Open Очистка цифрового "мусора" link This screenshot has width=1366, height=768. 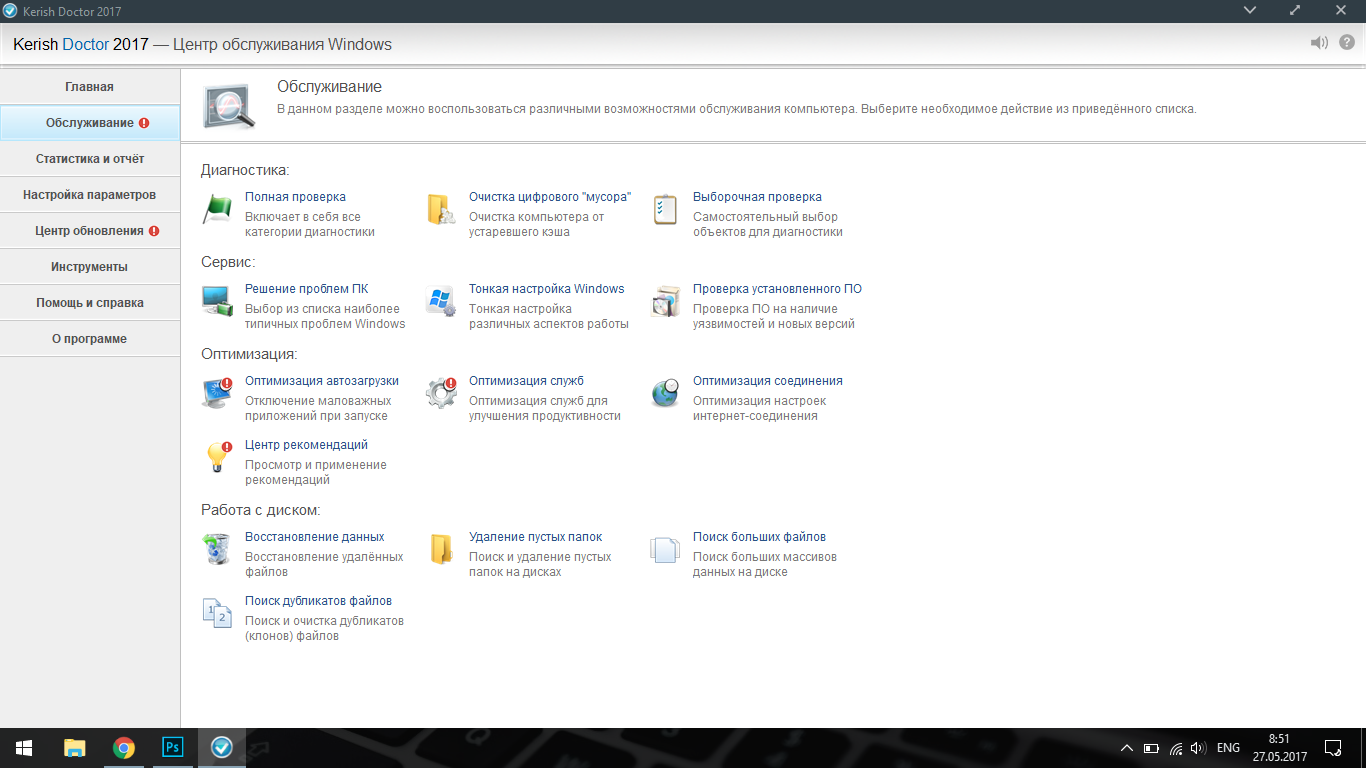click(550, 197)
